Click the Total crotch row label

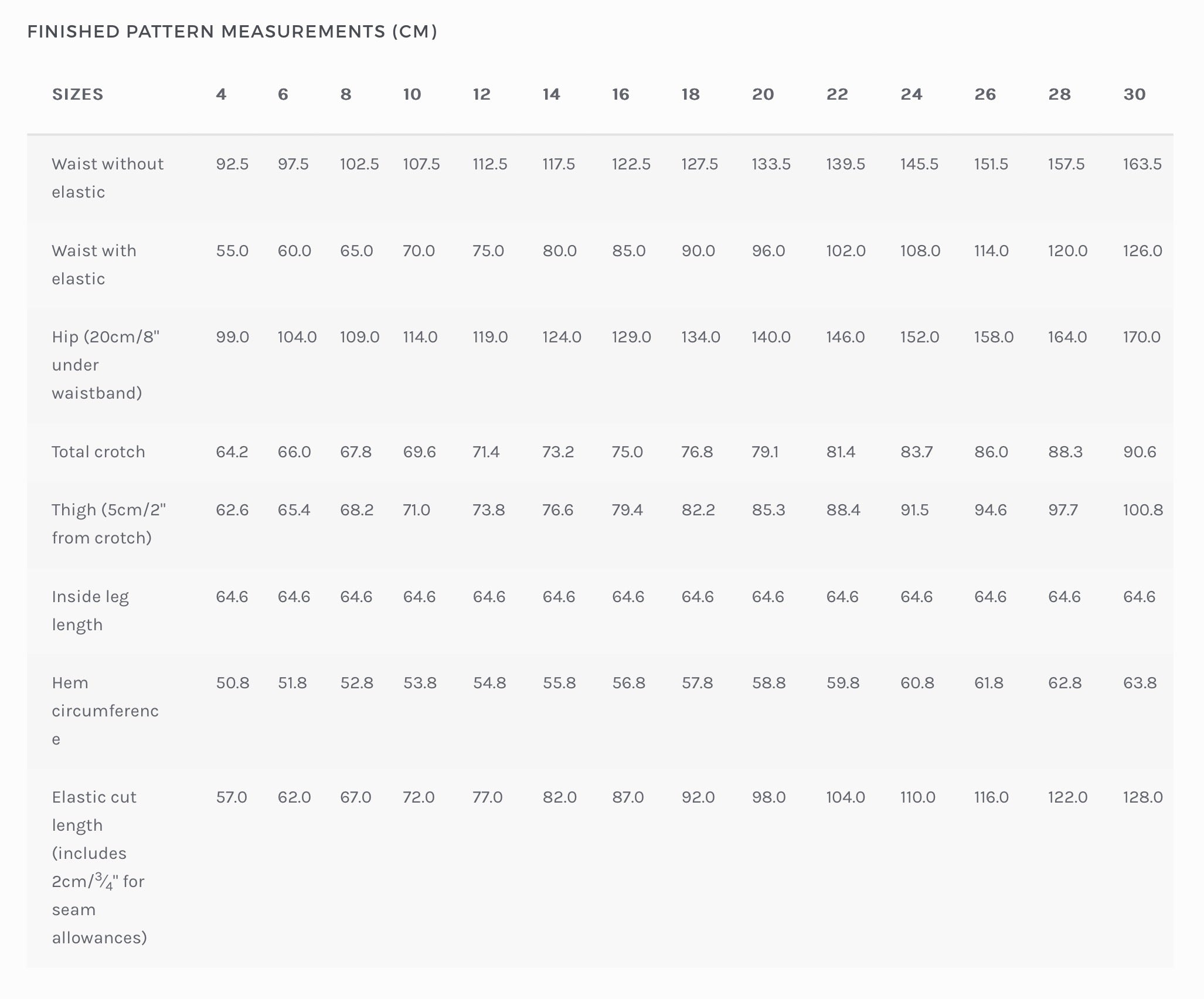pyautogui.click(x=98, y=452)
